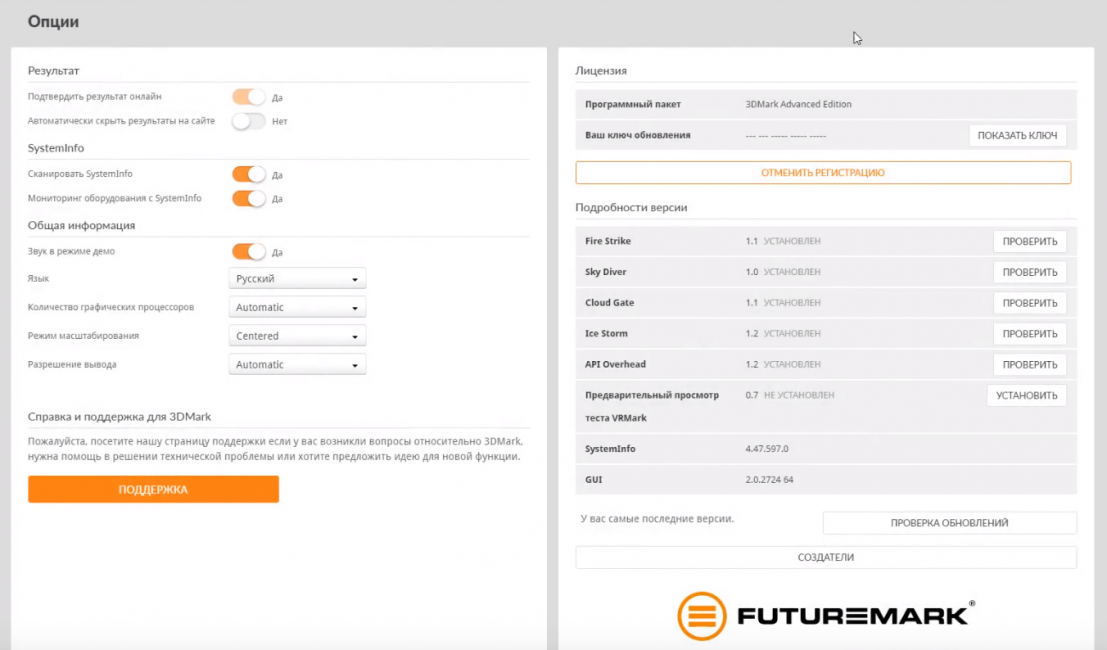Click 'ОТМЕНИТЬ РЕГИСТРАЦИЮ' button
1107x650 pixels.
[x=823, y=173]
